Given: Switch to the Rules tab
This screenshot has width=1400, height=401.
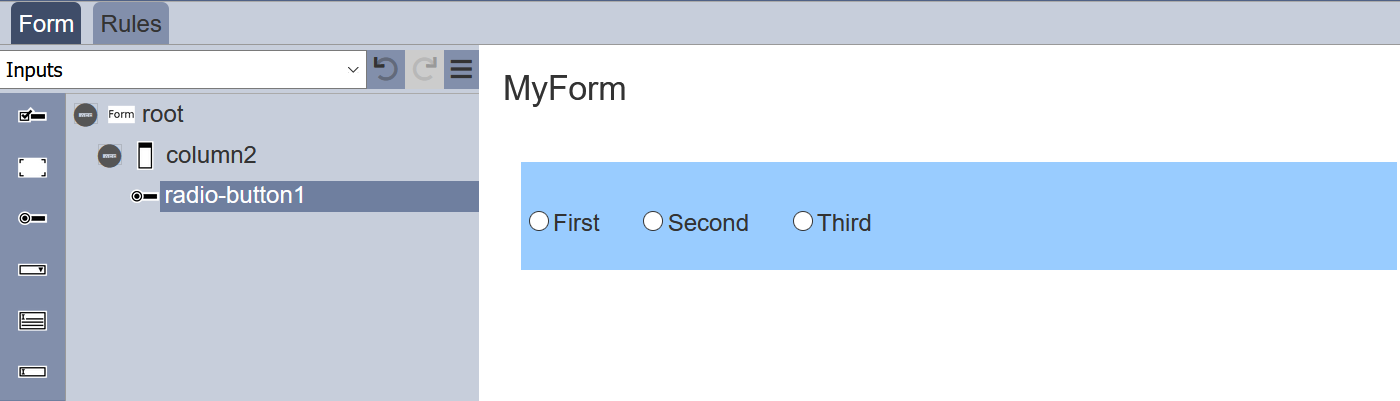Looking at the screenshot, I should [131, 24].
